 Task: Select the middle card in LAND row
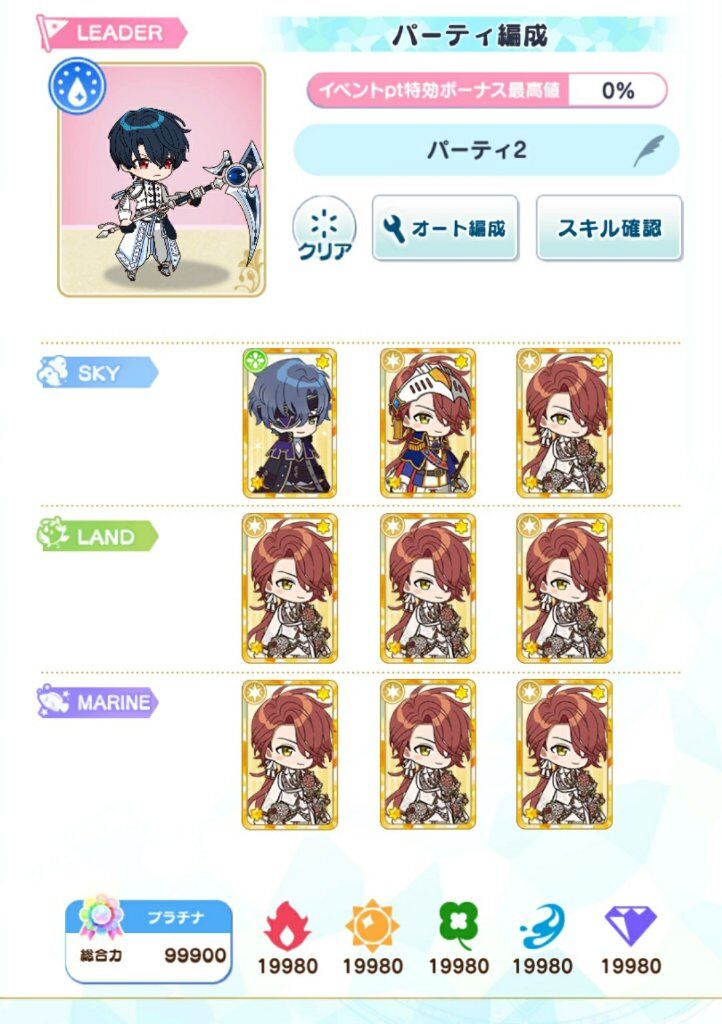428,588
